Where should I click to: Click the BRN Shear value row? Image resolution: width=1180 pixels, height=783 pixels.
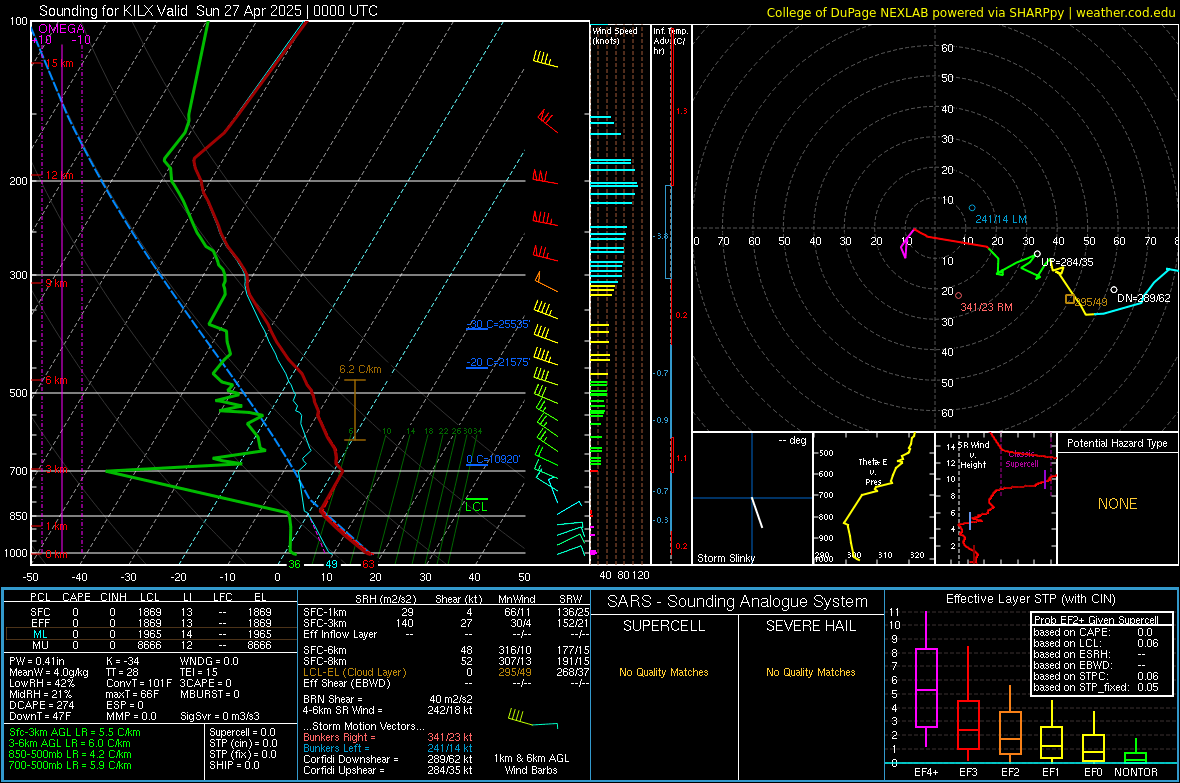(x=388, y=699)
